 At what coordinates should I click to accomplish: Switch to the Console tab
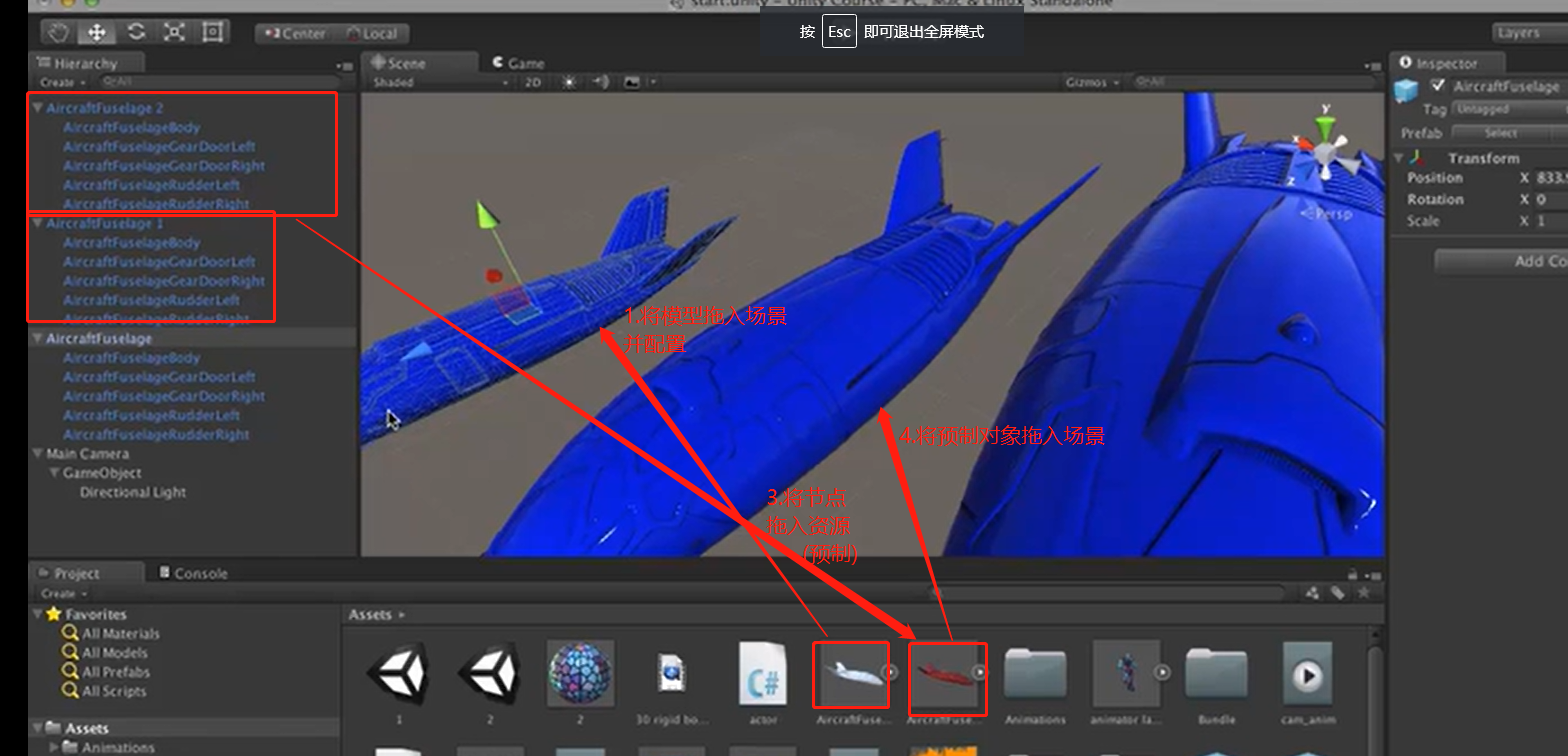pos(193,573)
